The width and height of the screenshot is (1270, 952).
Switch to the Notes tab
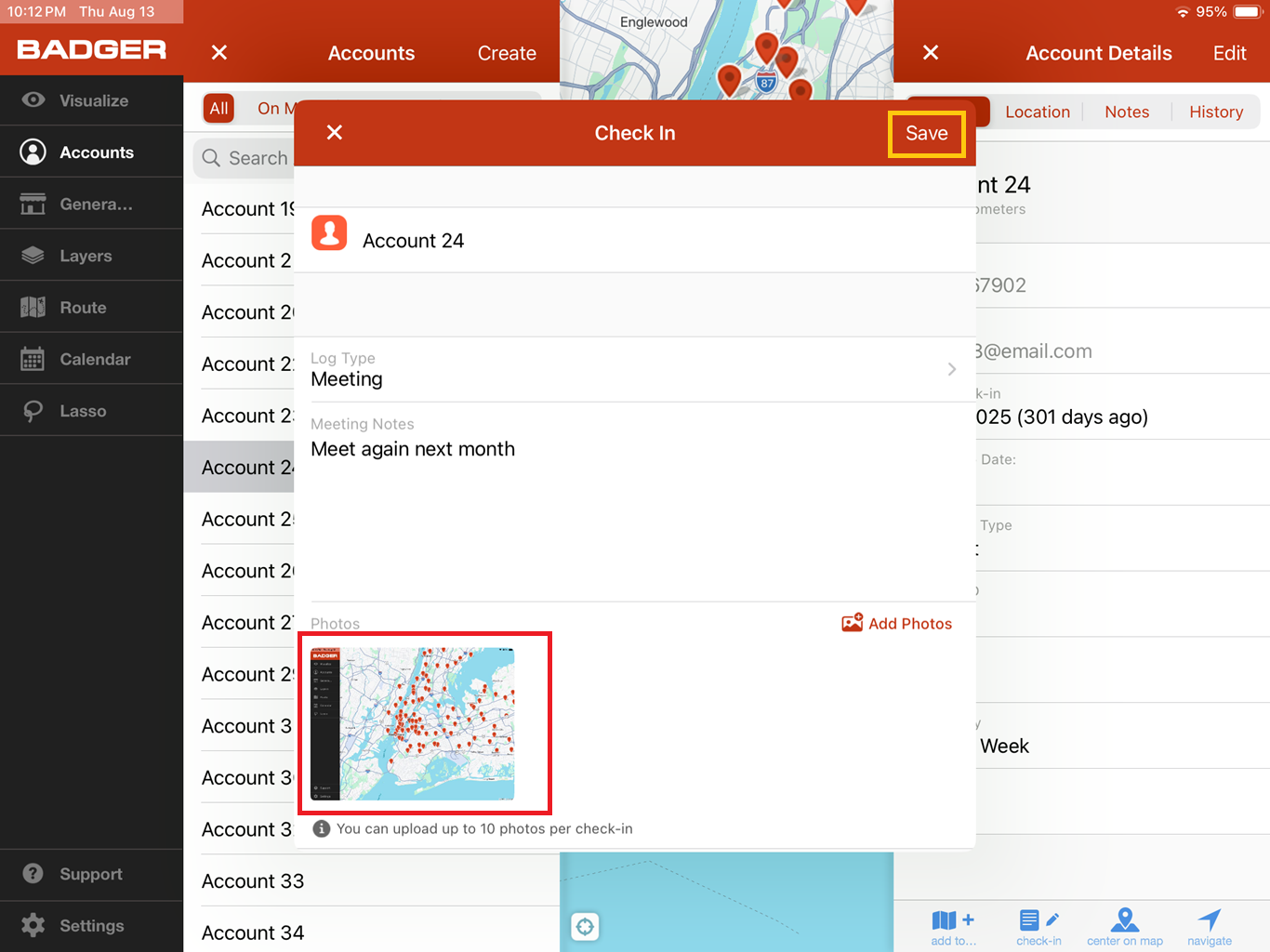tap(1127, 112)
